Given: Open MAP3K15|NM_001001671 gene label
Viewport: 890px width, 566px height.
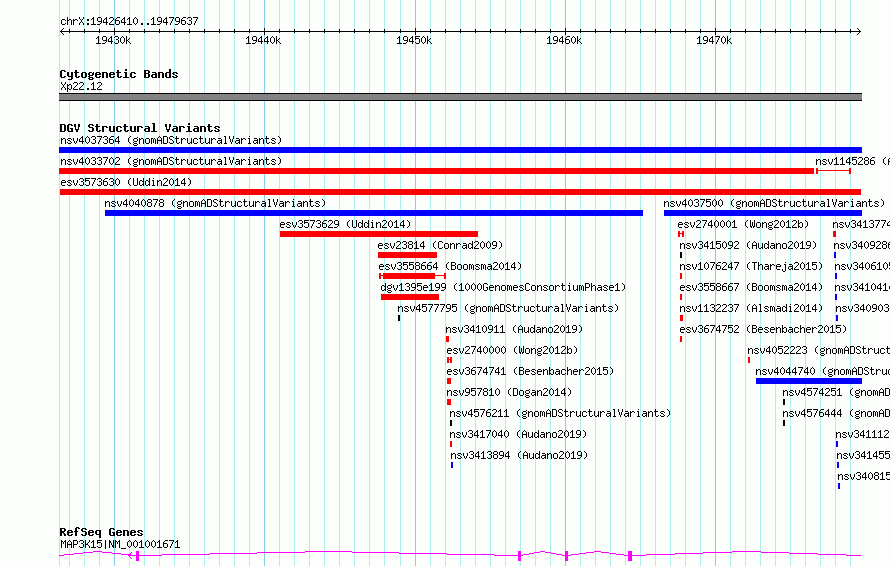Looking at the screenshot, I should coord(120,544).
